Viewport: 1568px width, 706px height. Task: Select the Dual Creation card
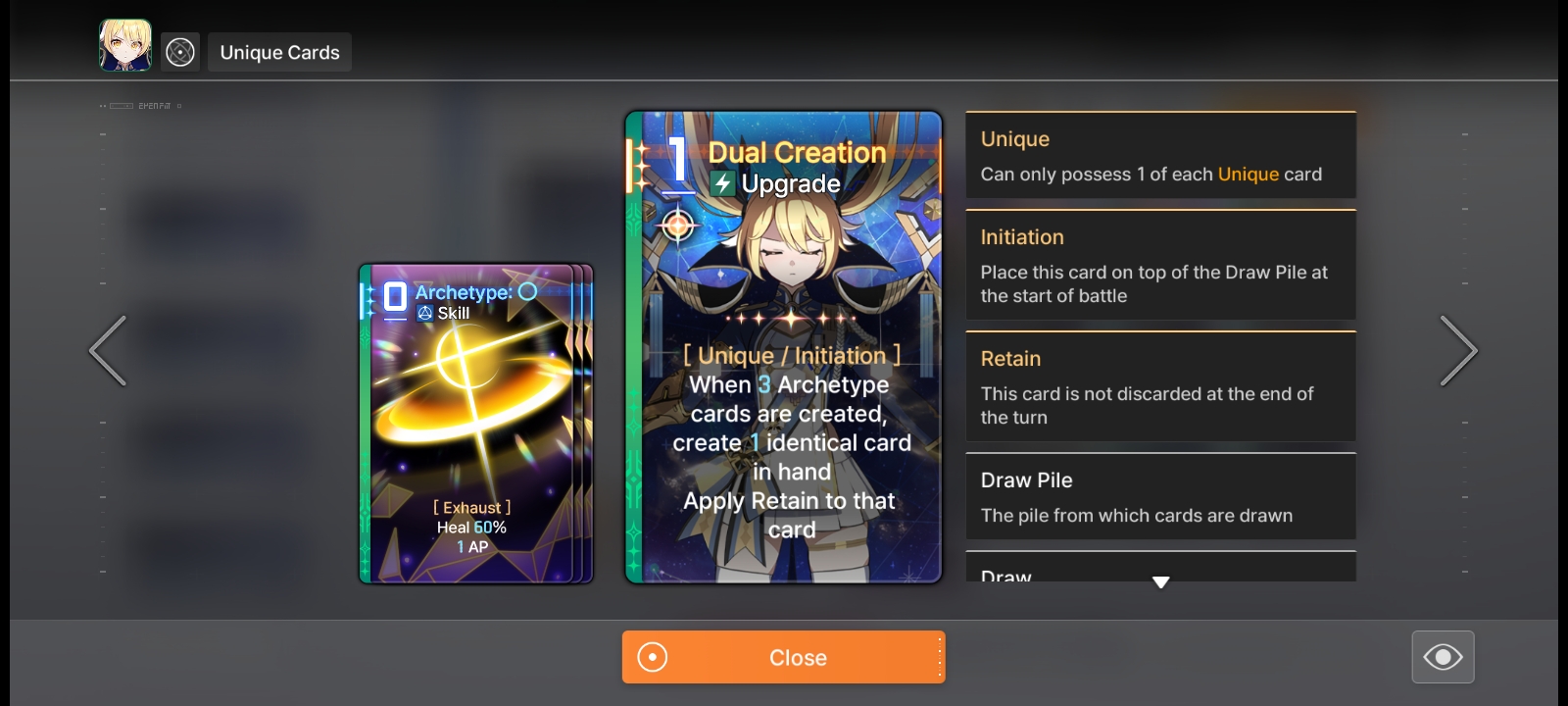(x=783, y=347)
